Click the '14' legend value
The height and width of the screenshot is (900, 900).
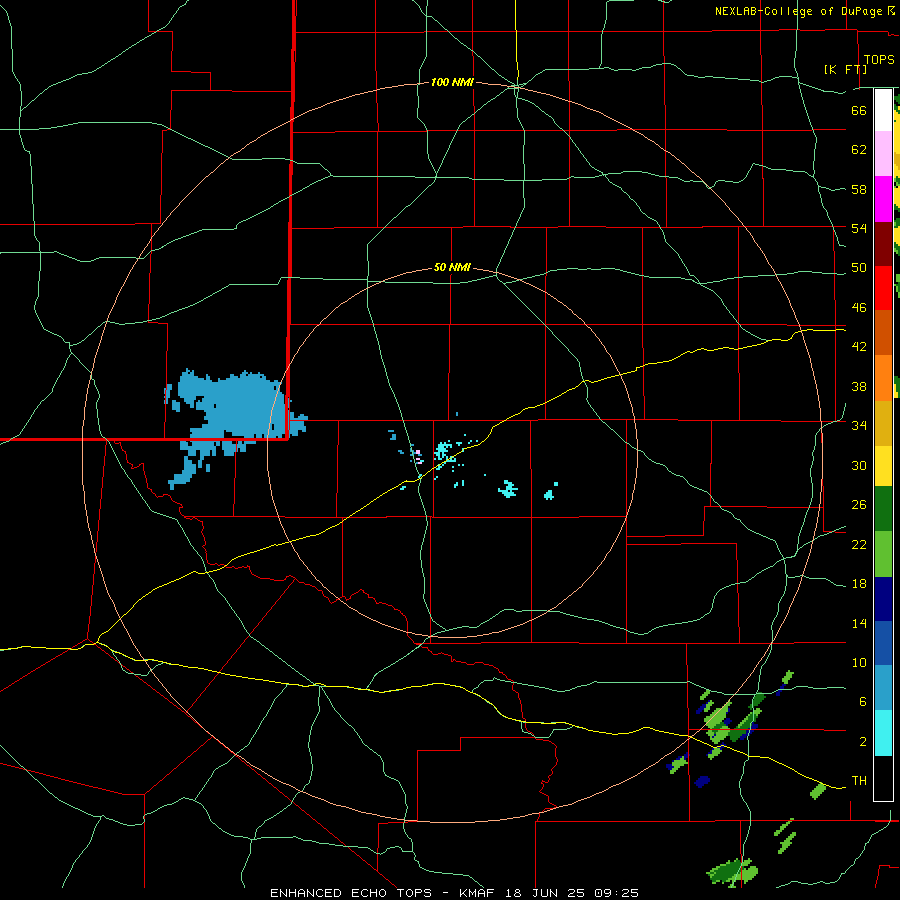click(859, 623)
